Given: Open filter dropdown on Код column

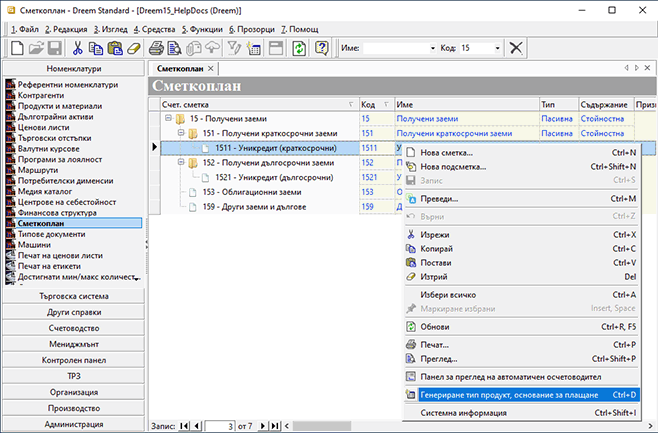Looking at the screenshot, I should tap(386, 104).
